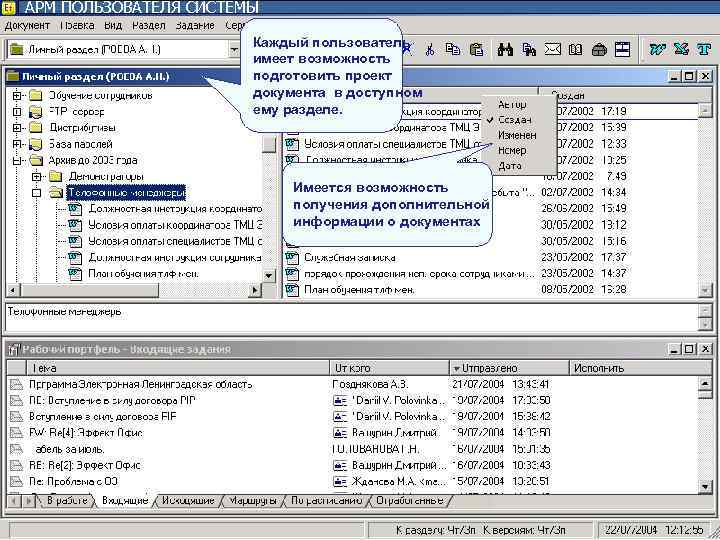Click folder icon of Обучение сотрудников
720x540 pixels.
pos(35,96)
